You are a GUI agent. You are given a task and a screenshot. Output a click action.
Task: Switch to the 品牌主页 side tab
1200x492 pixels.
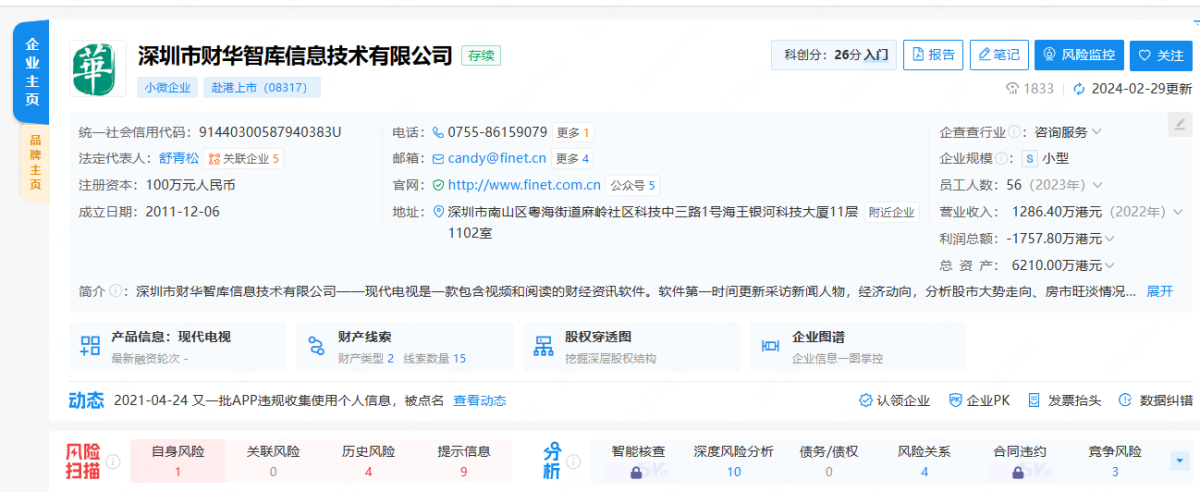(x=34, y=162)
